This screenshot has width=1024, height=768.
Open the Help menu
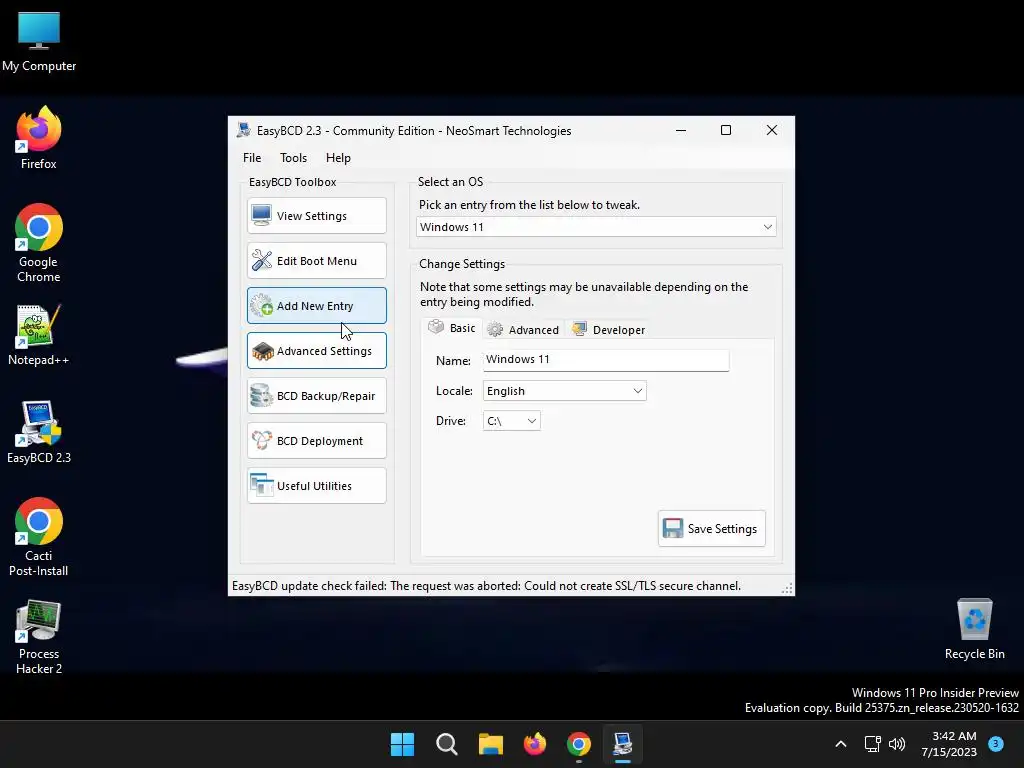click(338, 157)
